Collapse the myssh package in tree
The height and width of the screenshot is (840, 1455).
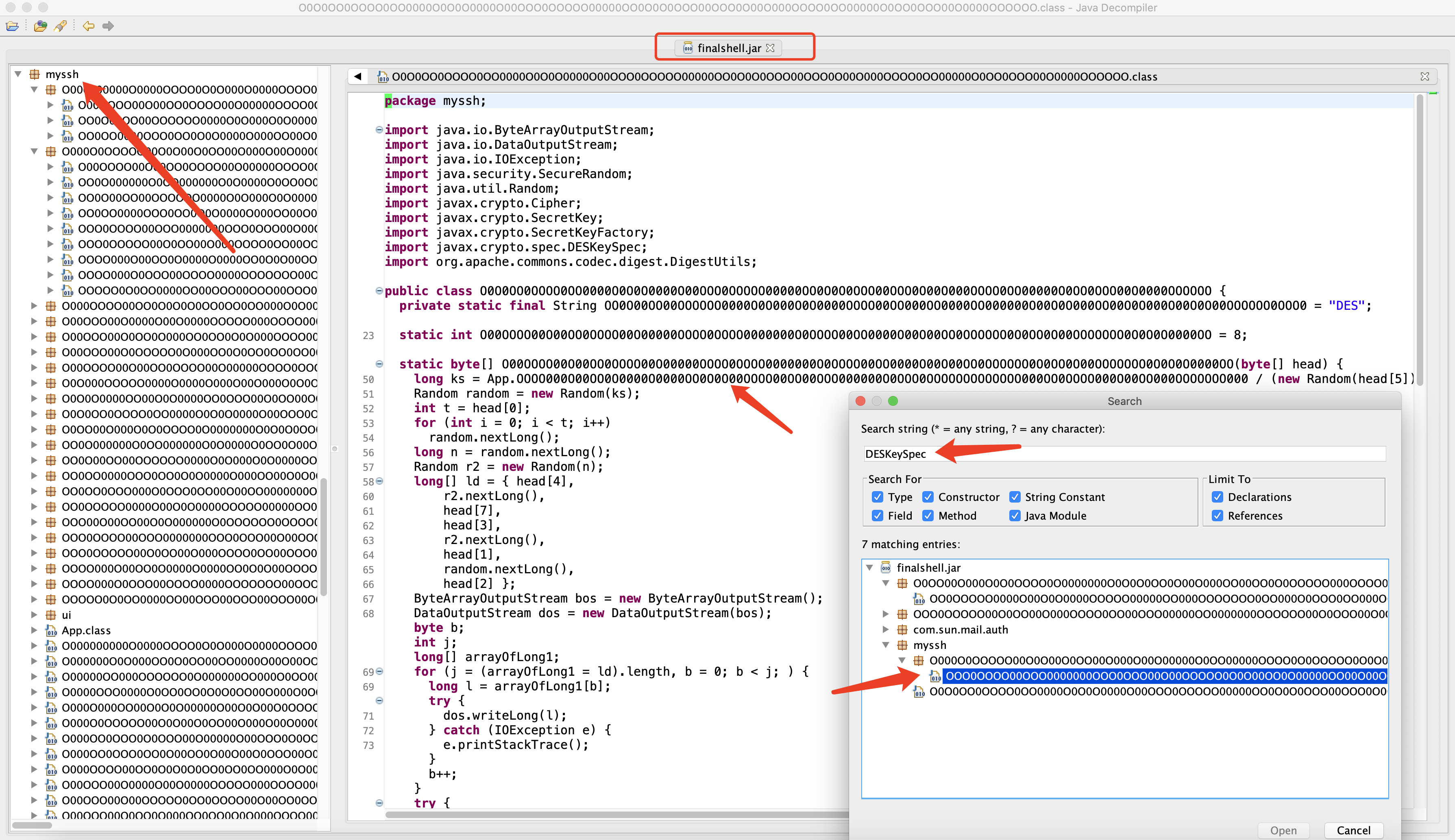click(18, 74)
